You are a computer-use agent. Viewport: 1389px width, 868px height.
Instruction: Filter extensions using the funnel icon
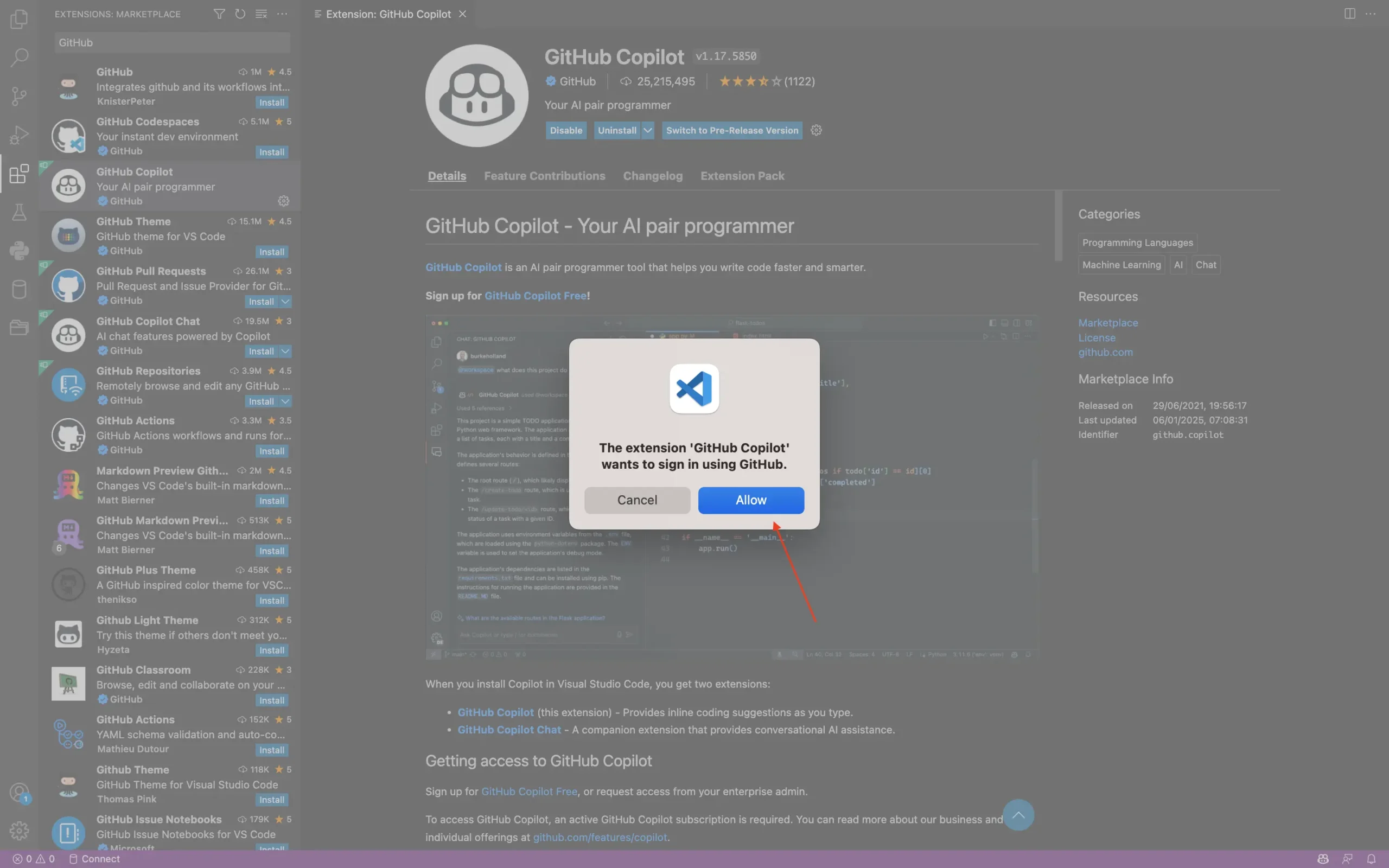point(219,14)
